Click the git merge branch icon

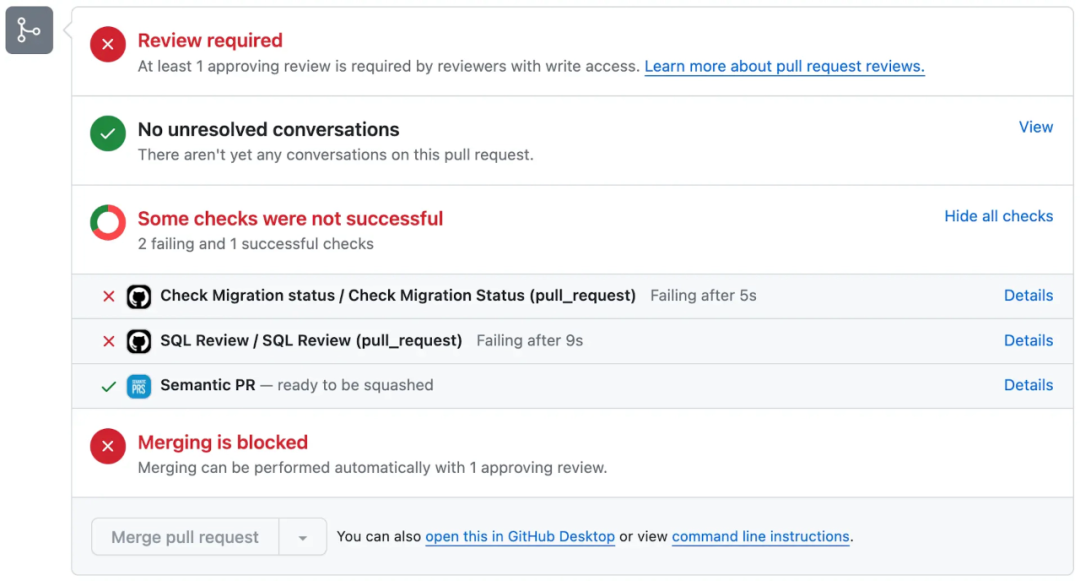click(x=29, y=30)
